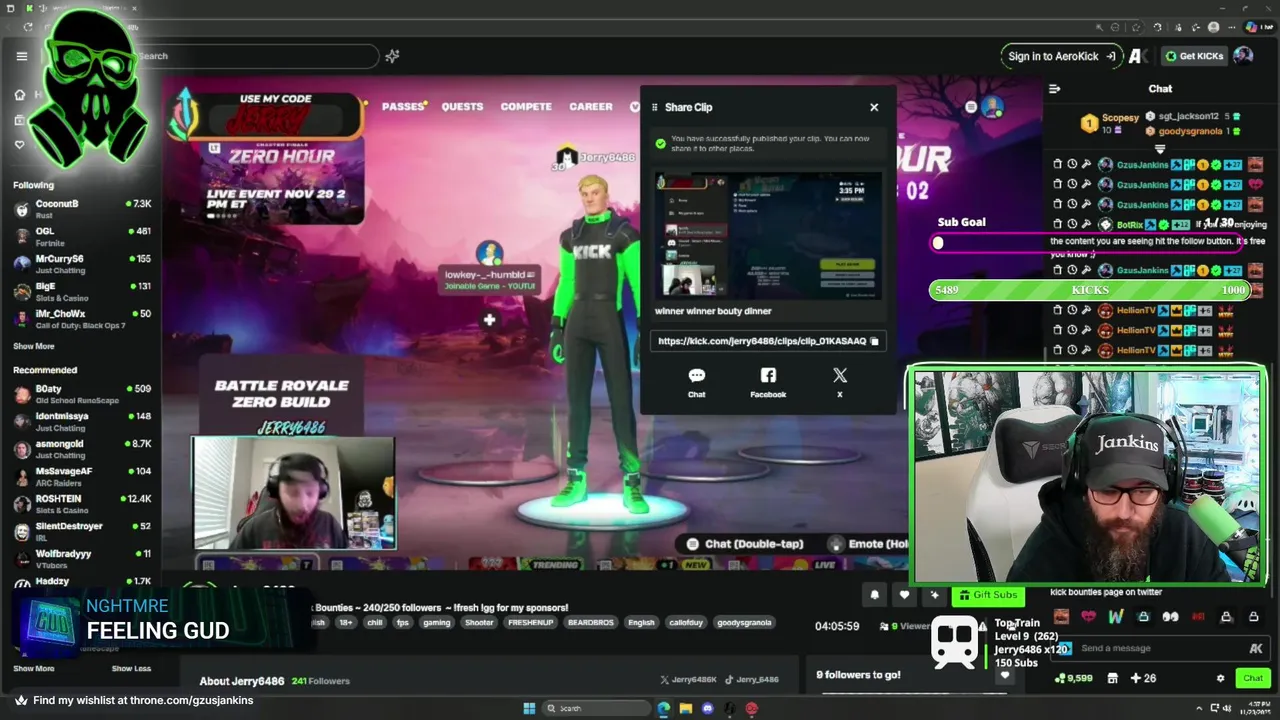Select the pink heart emote in the chat bar
Image resolution: width=1280 pixels, height=720 pixels.
[1088, 617]
